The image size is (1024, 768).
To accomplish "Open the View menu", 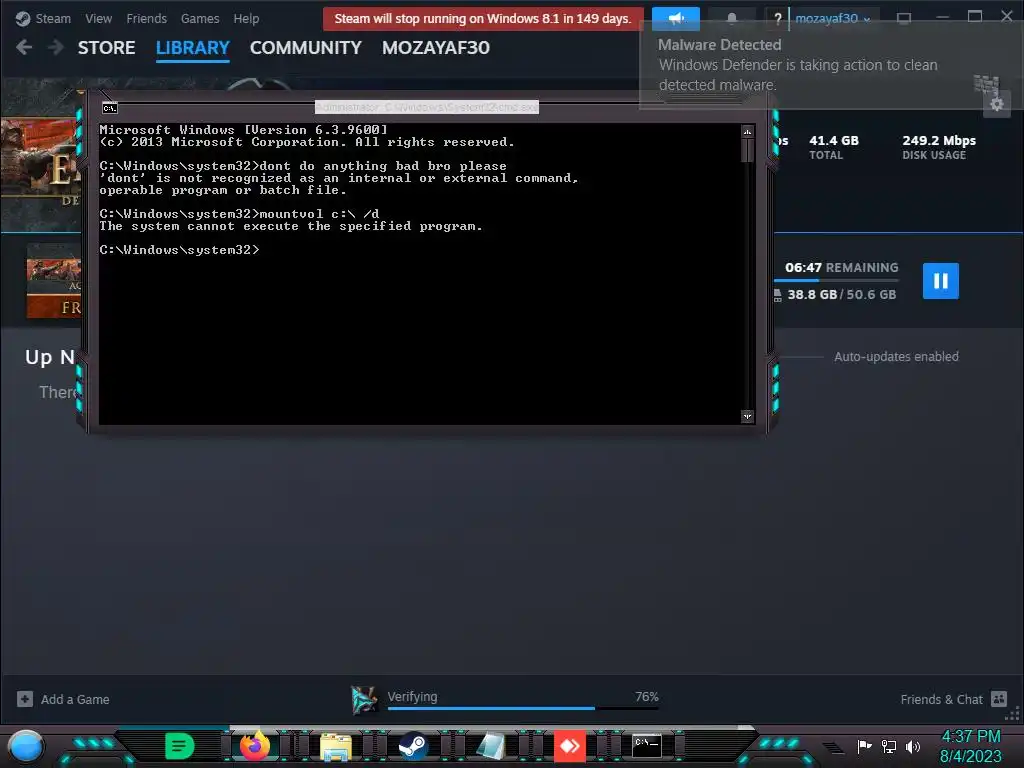I will point(99,19).
